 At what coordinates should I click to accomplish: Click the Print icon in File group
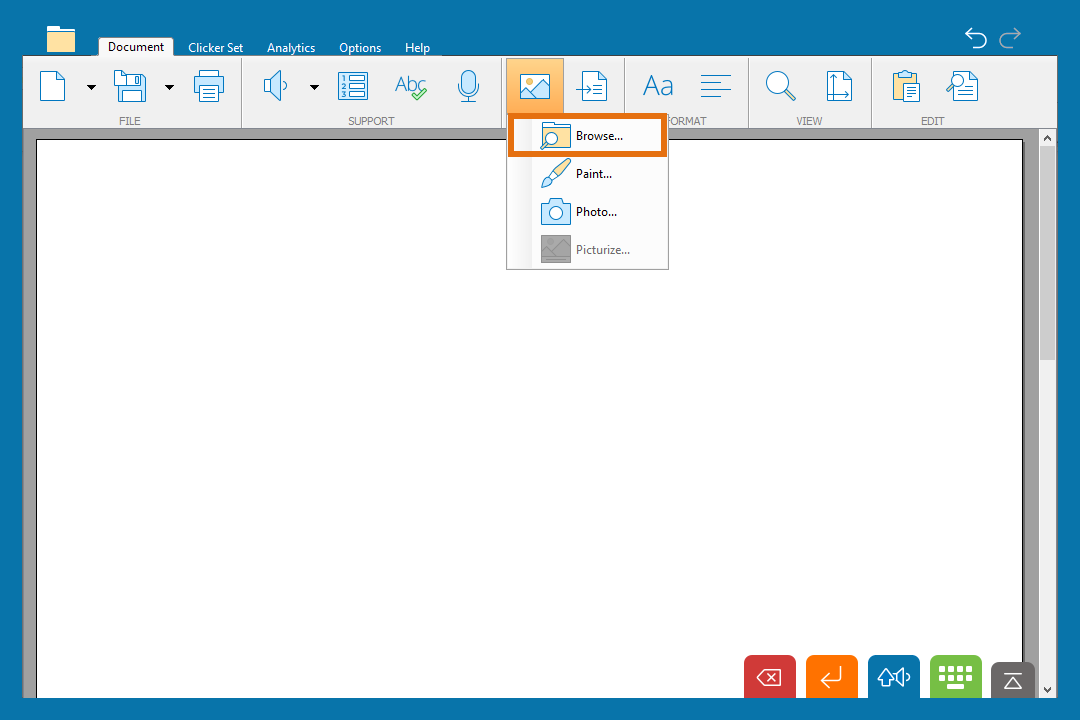pyautogui.click(x=209, y=87)
